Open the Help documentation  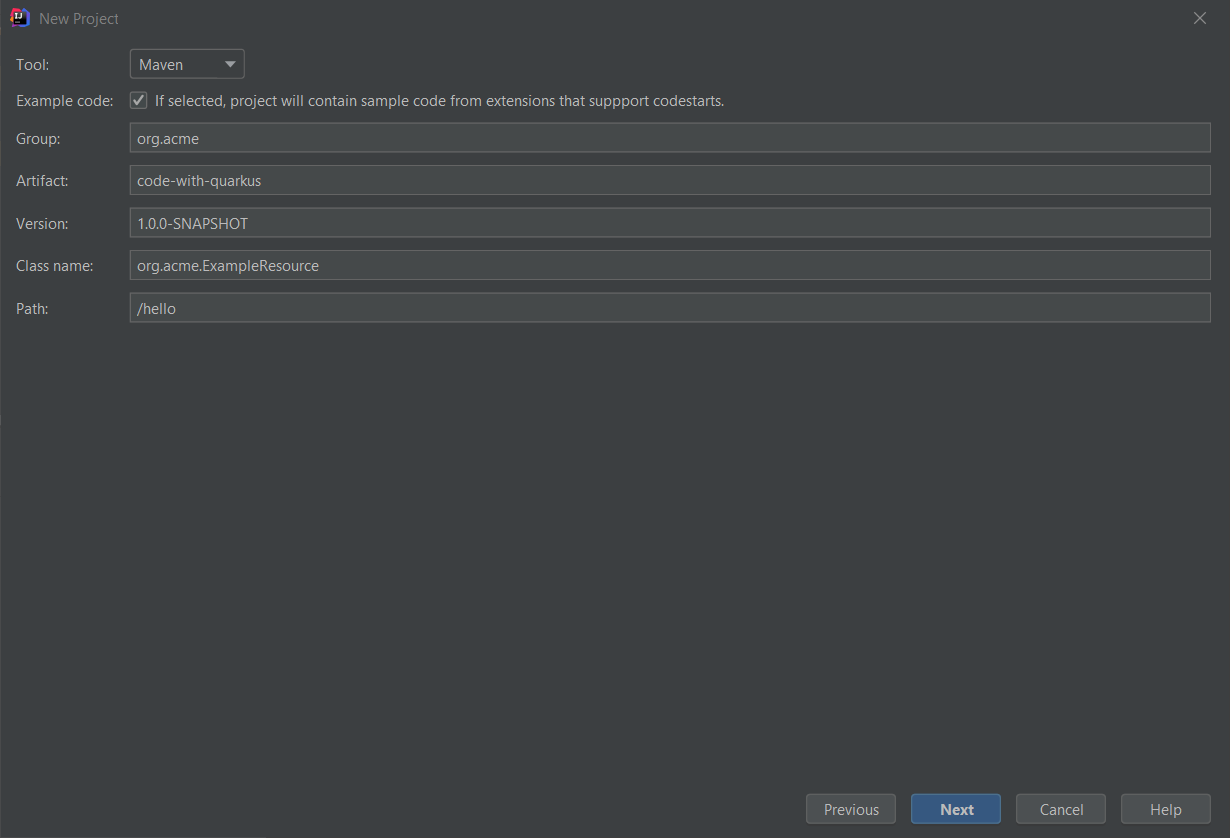[x=1165, y=808]
